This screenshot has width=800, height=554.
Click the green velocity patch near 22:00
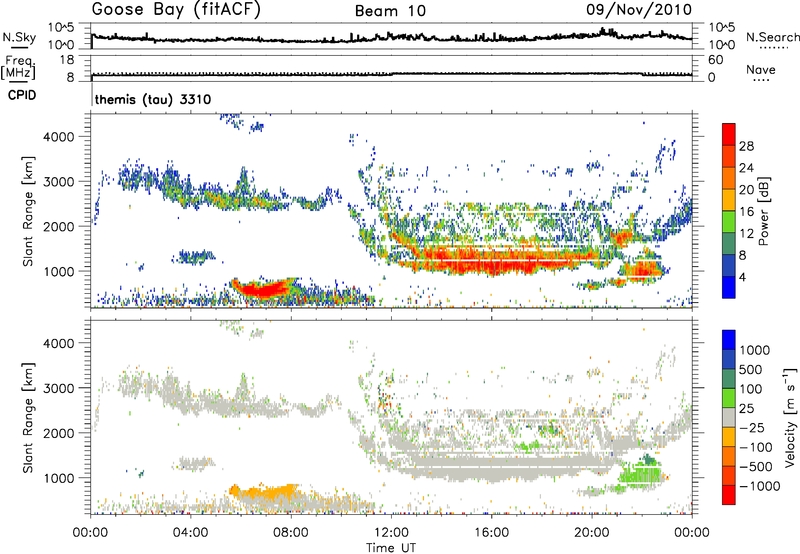point(639,474)
